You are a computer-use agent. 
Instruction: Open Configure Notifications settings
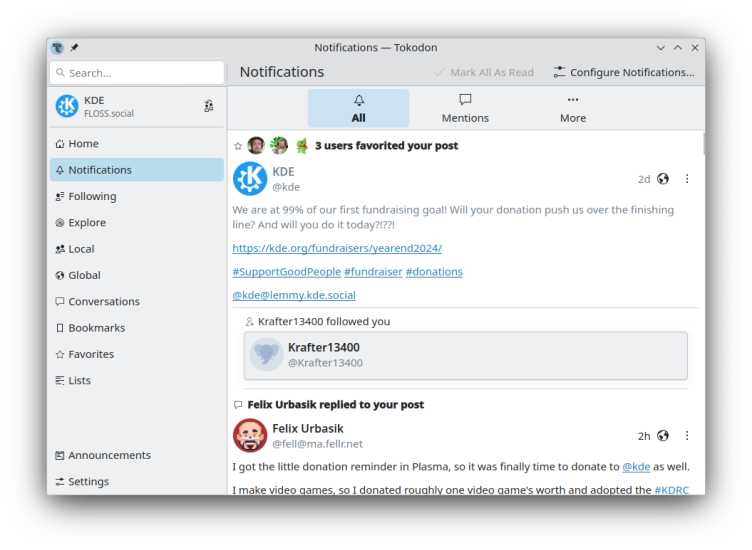tap(623, 72)
